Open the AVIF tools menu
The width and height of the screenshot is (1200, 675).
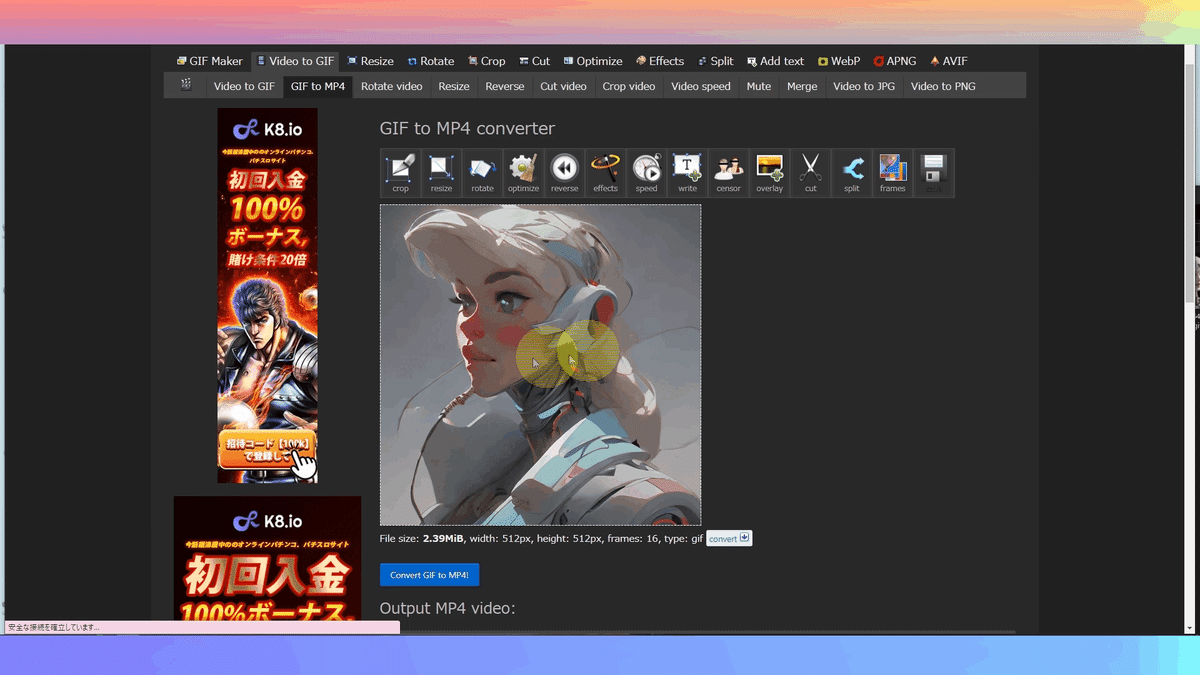pos(948,61)
